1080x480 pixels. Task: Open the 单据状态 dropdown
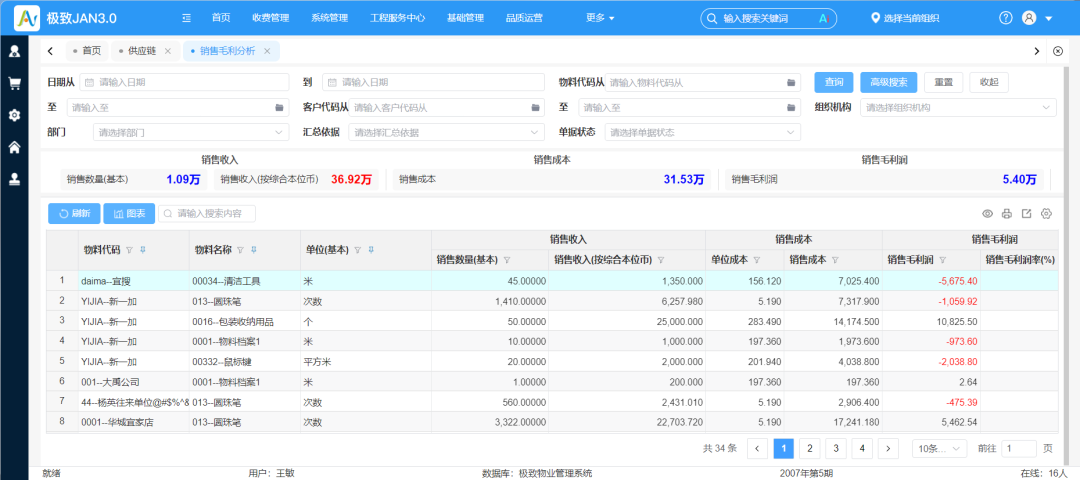(x=703, y=132)
